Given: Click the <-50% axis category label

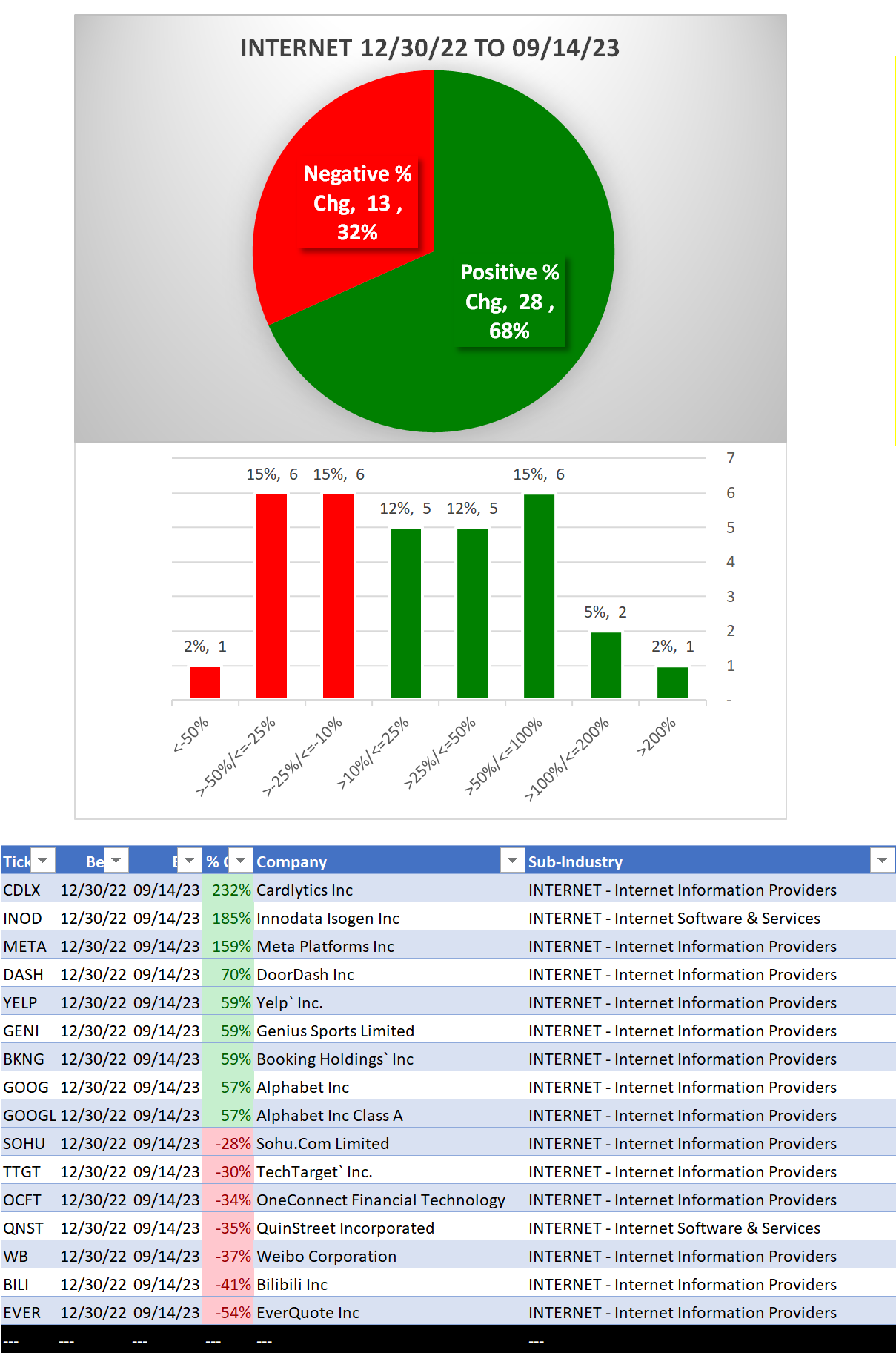Looking at the screenshot, I should point(191,735).
